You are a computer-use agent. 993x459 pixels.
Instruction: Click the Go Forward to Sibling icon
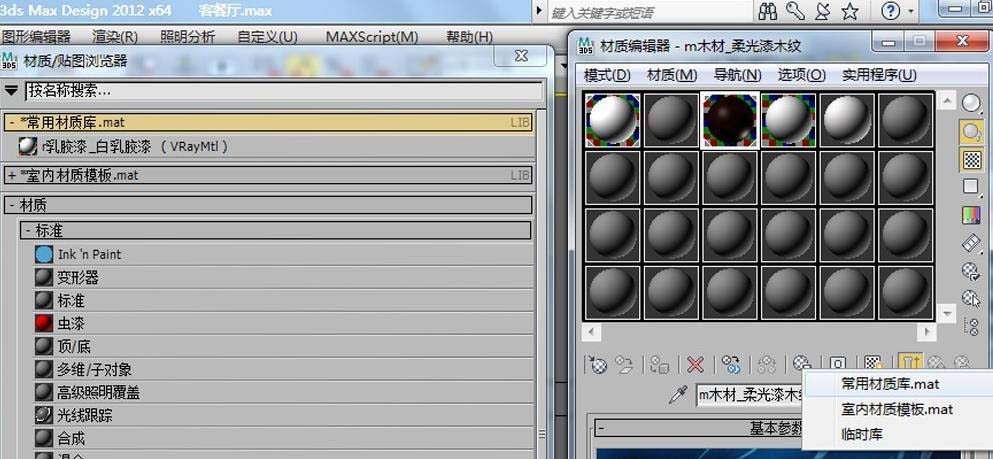tap(962, 363)
